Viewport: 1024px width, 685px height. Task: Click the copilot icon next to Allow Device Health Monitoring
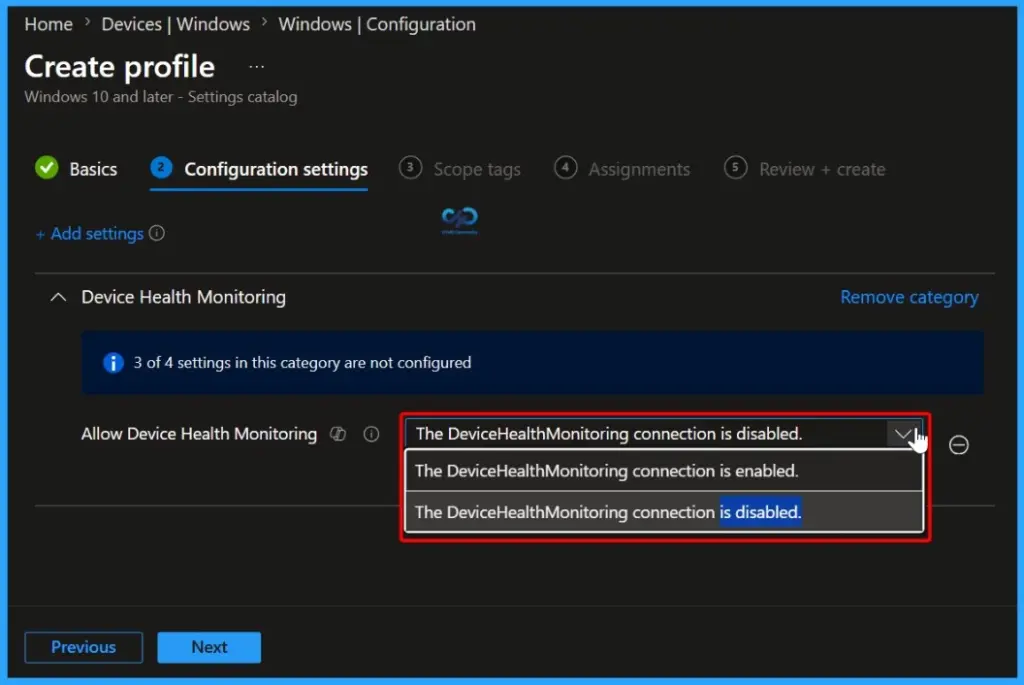click(x=338, y=434)
